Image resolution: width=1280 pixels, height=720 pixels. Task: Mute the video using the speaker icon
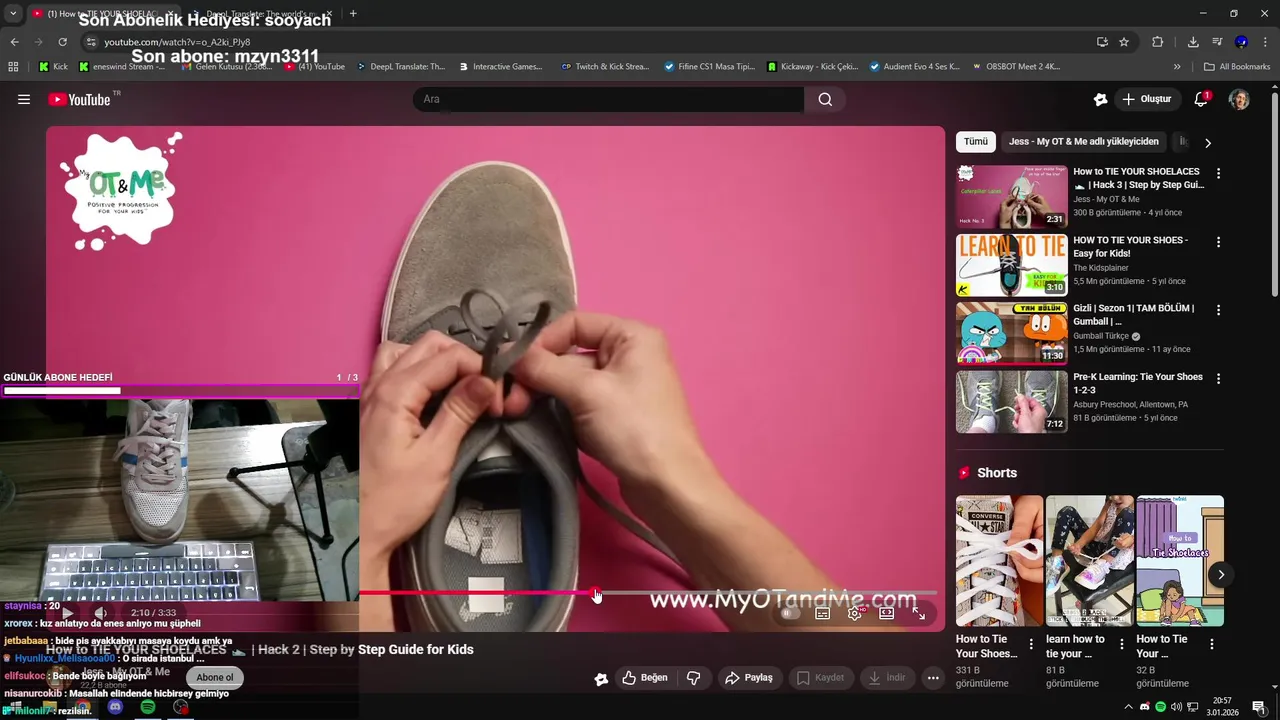100,613
